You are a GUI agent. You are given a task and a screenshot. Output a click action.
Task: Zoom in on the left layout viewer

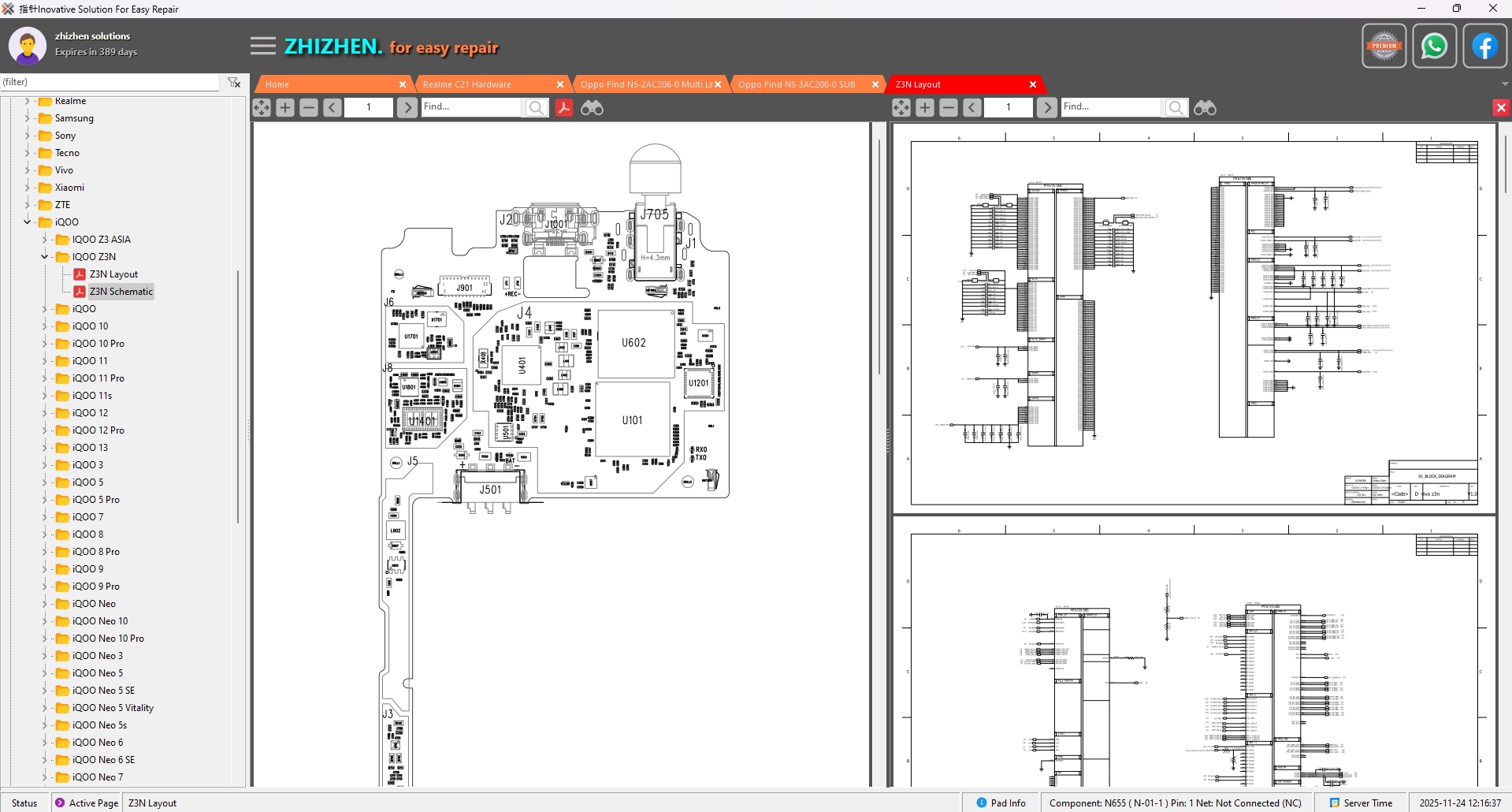coord(285,107)
